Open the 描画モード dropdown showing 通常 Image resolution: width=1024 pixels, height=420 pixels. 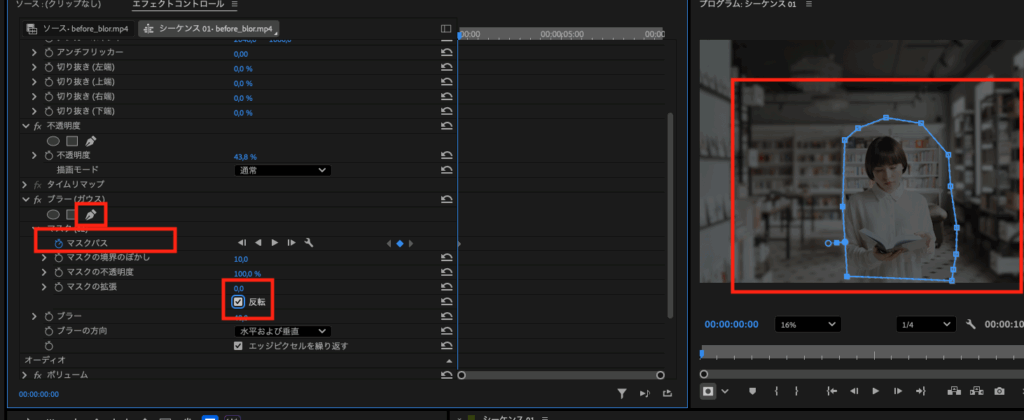(x=281, y=170)
